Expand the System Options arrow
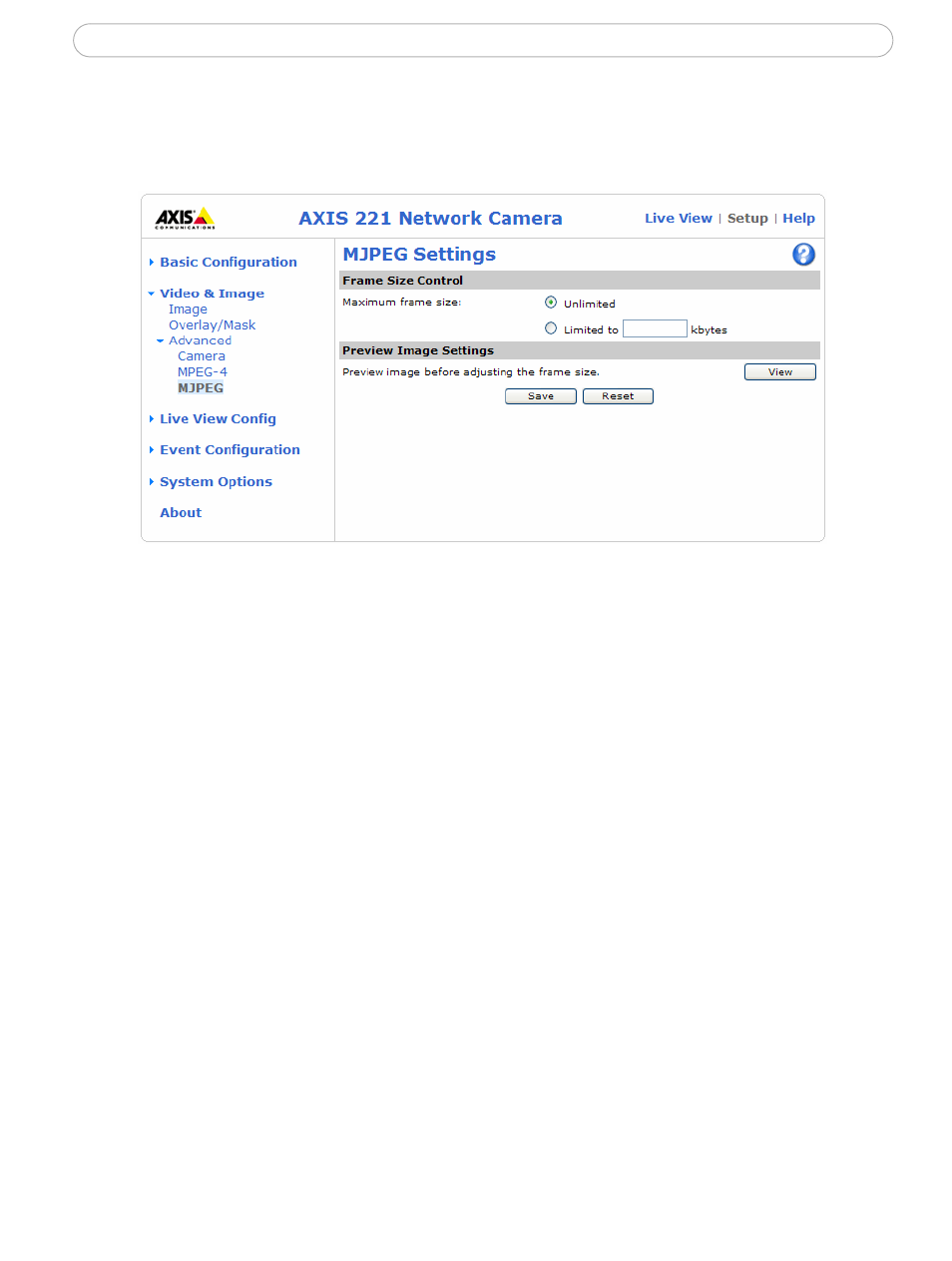Viewport: 952px width, 1261px height. point(152,482)
